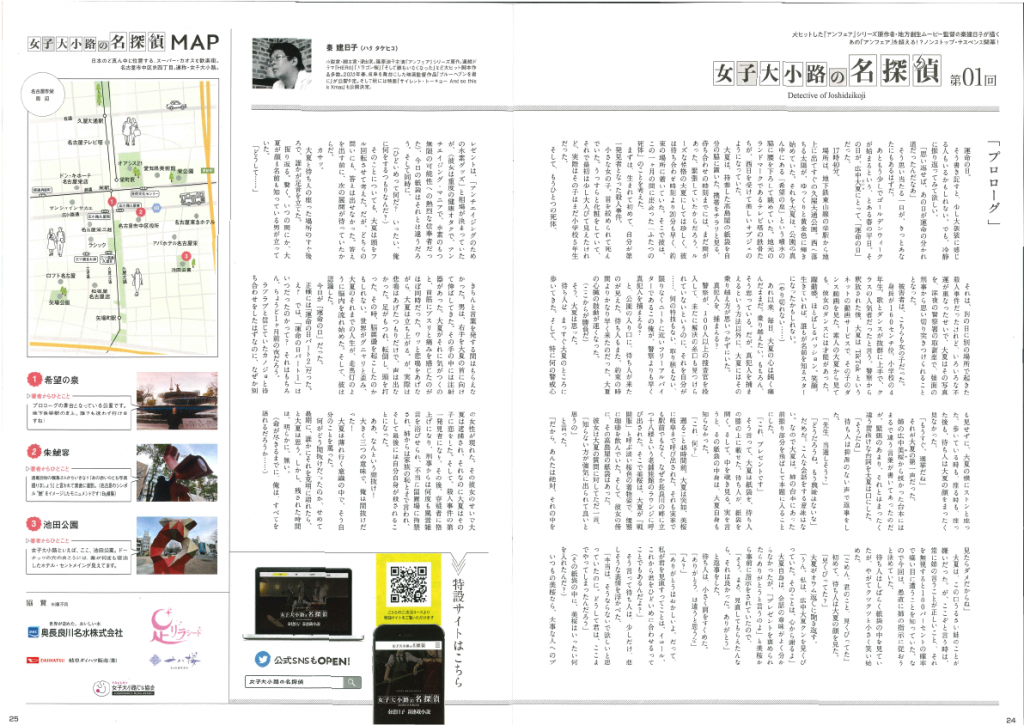Click 矢場町駅 label on the map
Screen dimensions: 1024x725
coord(106,318)
